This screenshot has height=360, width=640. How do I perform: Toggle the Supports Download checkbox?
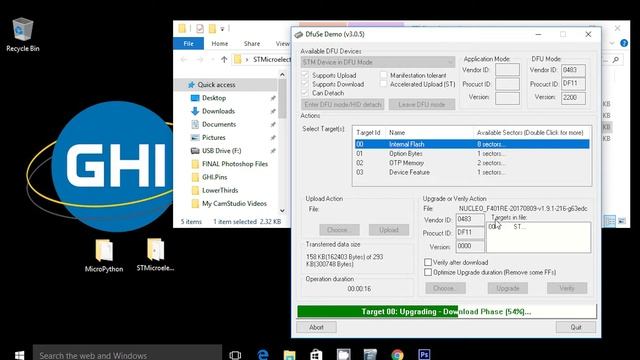pyautogui.click(x=305, y=84)
